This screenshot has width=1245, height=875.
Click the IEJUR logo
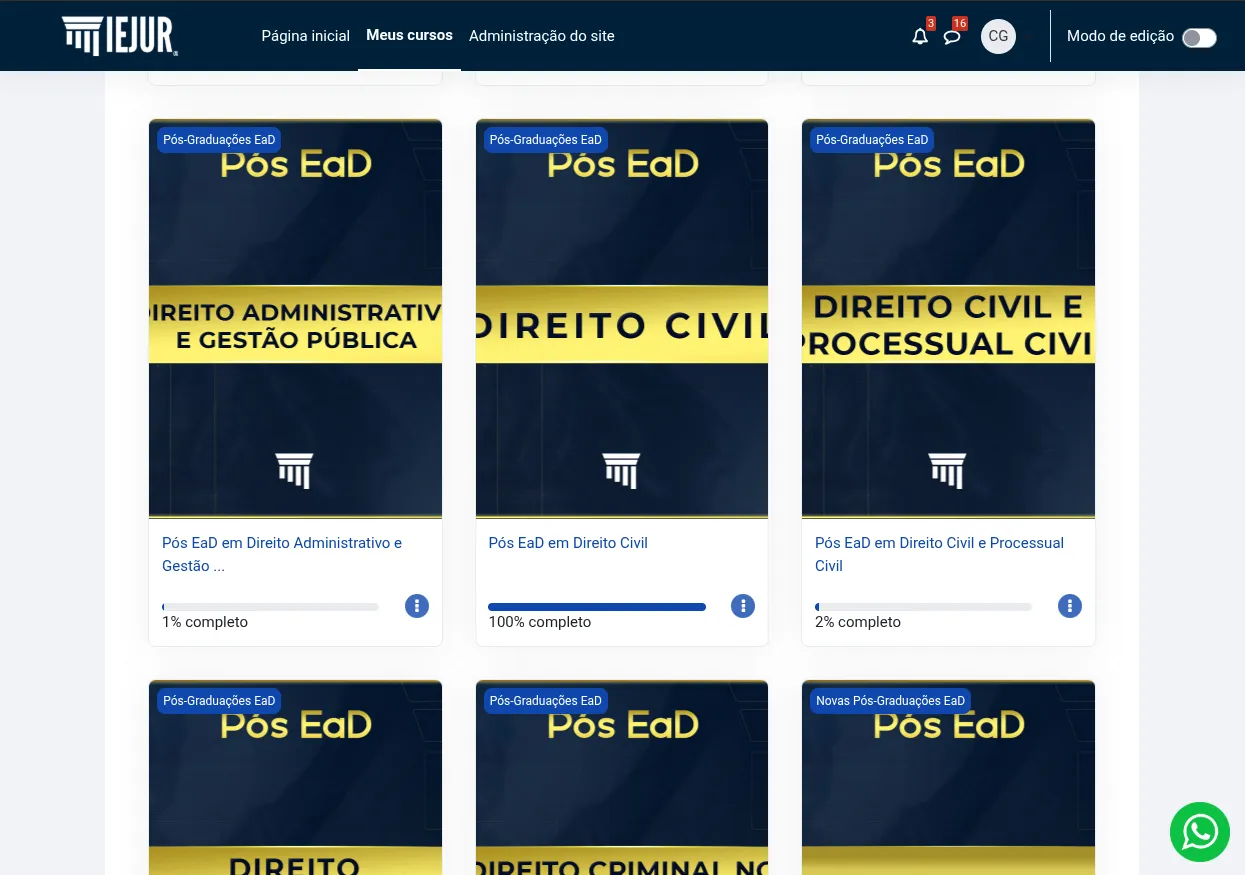(119, 36)
